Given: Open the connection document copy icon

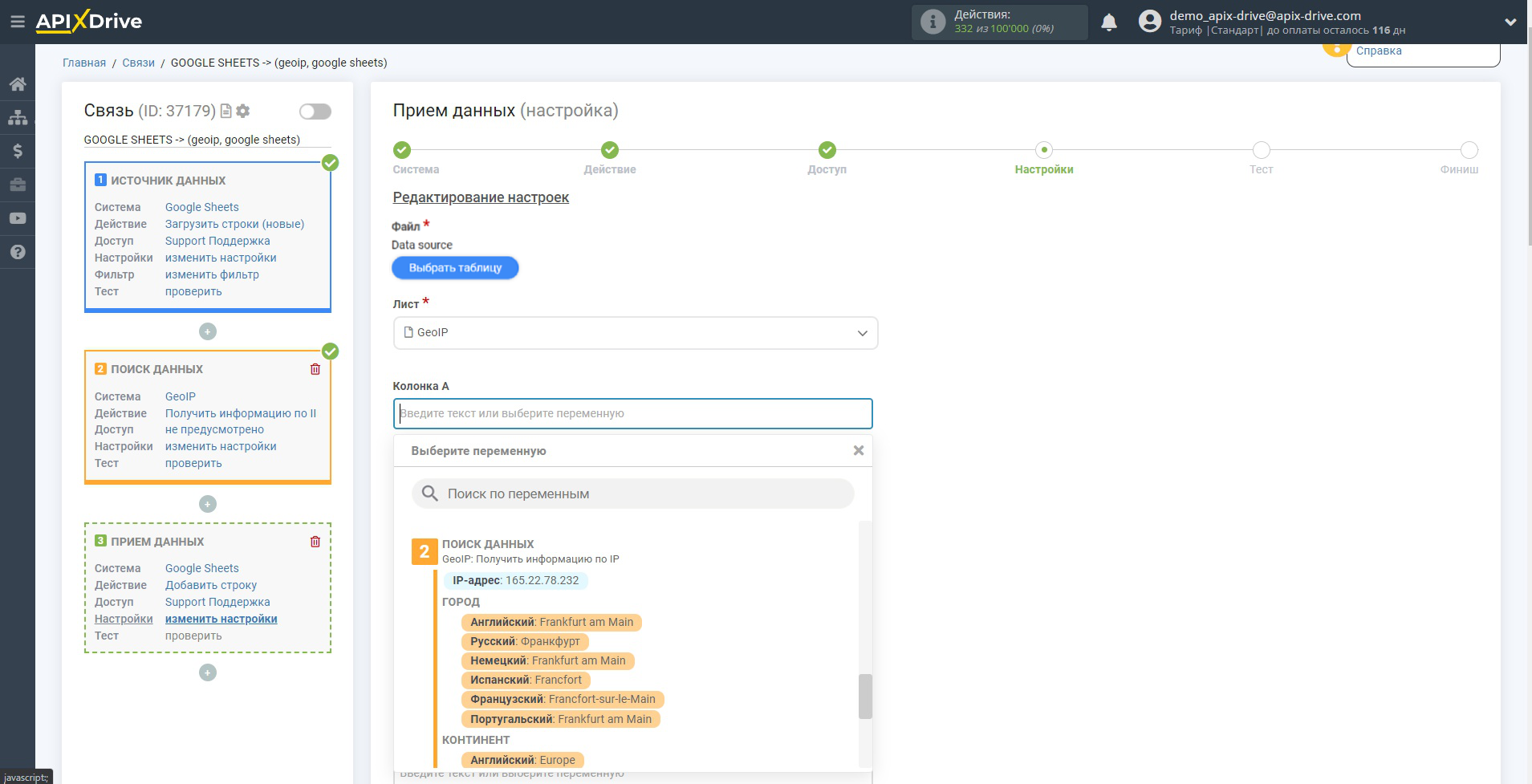Looking at the screenshot, I should tap(226, 111).
